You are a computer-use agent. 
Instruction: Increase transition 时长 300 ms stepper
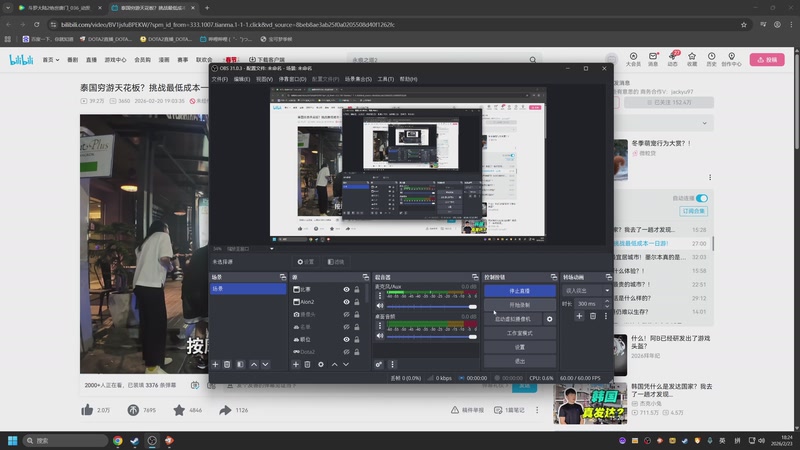(607, 301)
